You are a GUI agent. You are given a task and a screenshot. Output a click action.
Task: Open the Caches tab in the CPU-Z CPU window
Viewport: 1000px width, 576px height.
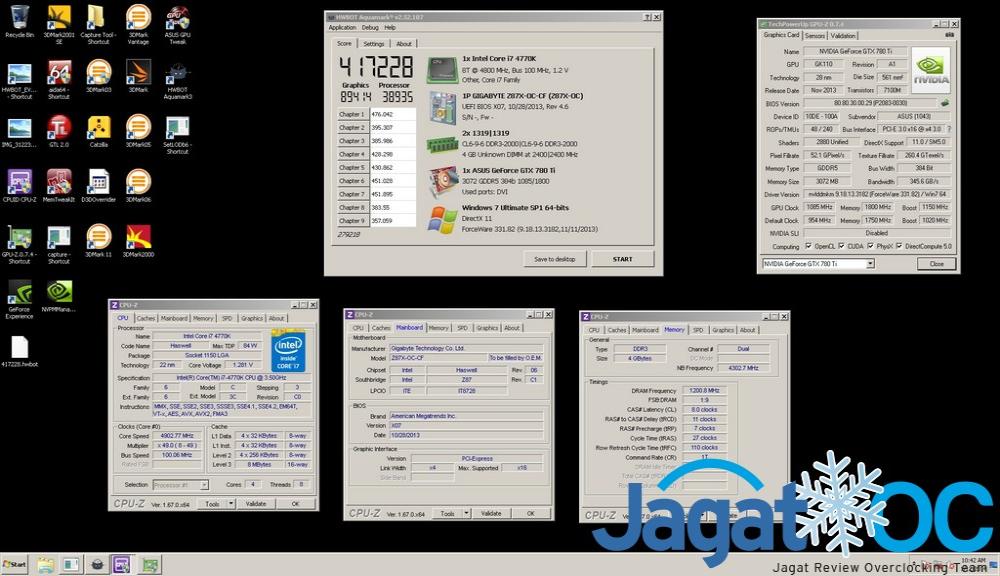pos(146,318)
